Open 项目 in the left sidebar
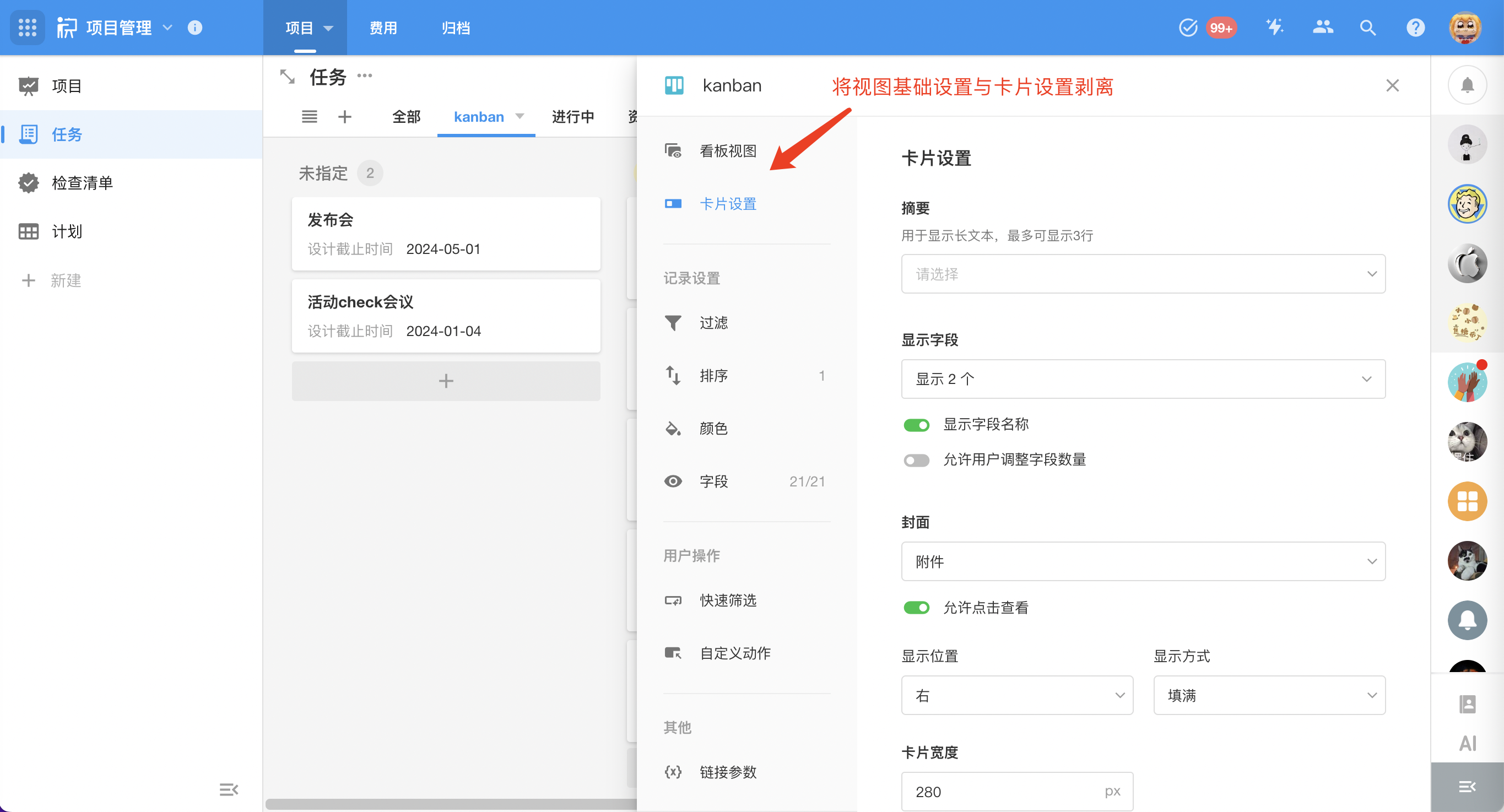The image size is (1504, 812). [x=131, y=86]
